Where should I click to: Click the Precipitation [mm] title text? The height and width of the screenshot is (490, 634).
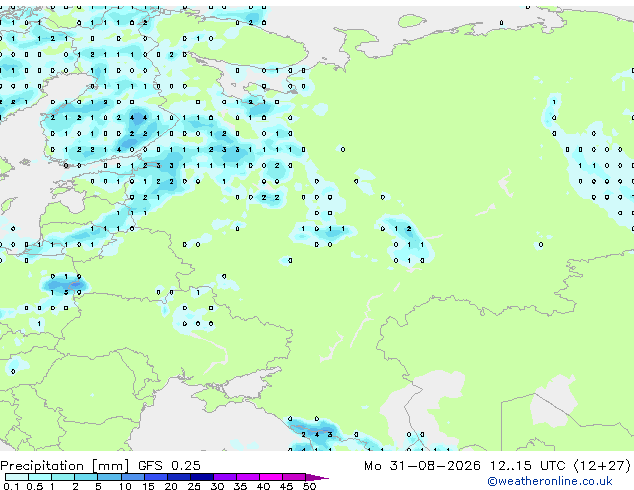(x=65, y=466)
